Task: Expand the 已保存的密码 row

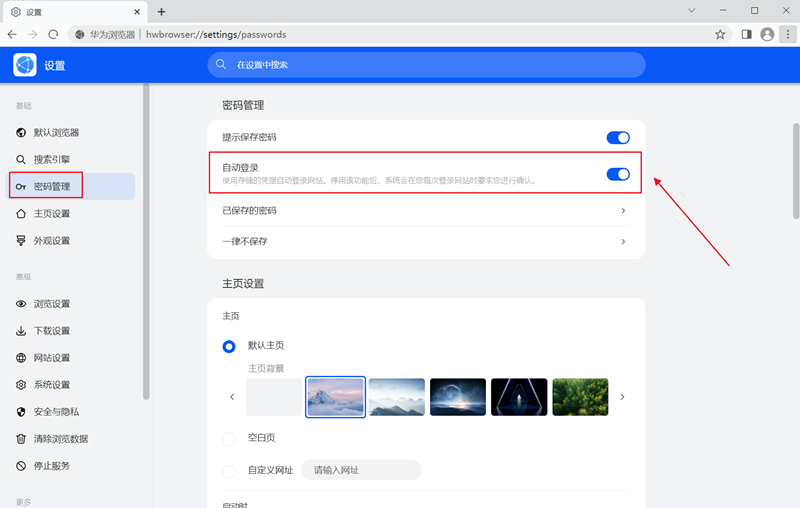Action: [623, 211]
